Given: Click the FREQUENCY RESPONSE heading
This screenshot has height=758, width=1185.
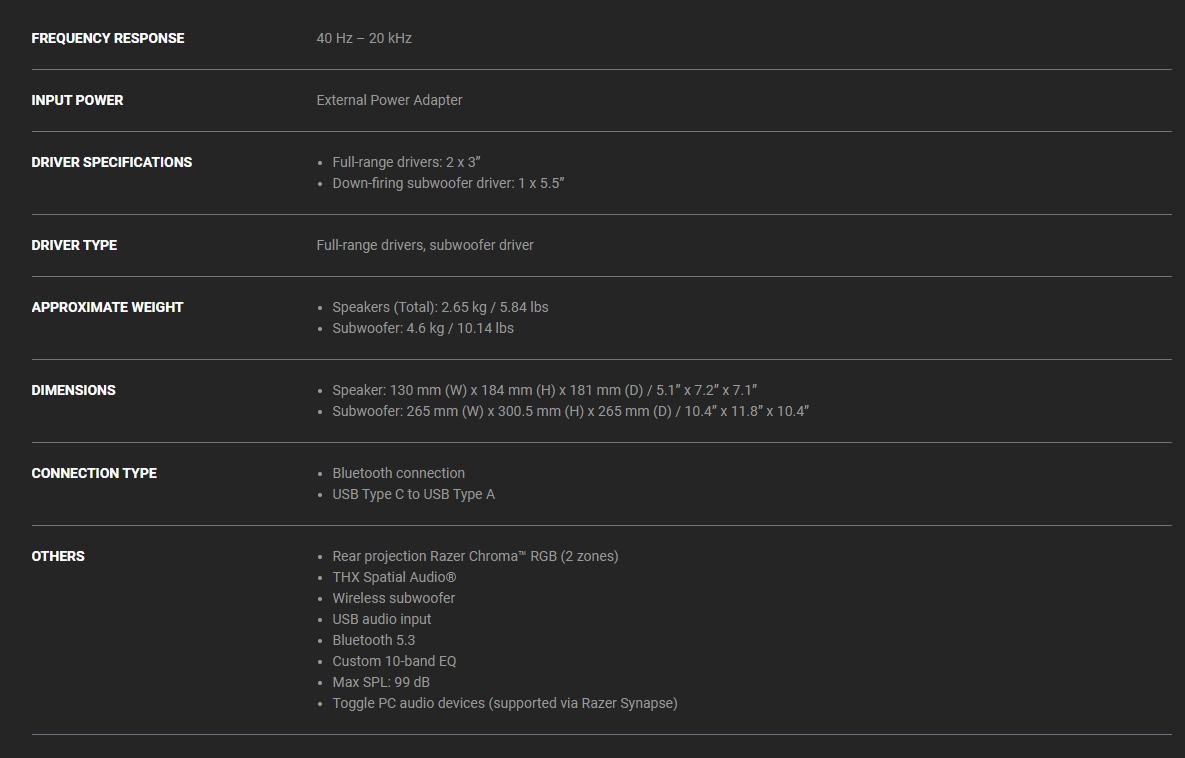Looking at the screenshot, I should click(x=108, y=39).
